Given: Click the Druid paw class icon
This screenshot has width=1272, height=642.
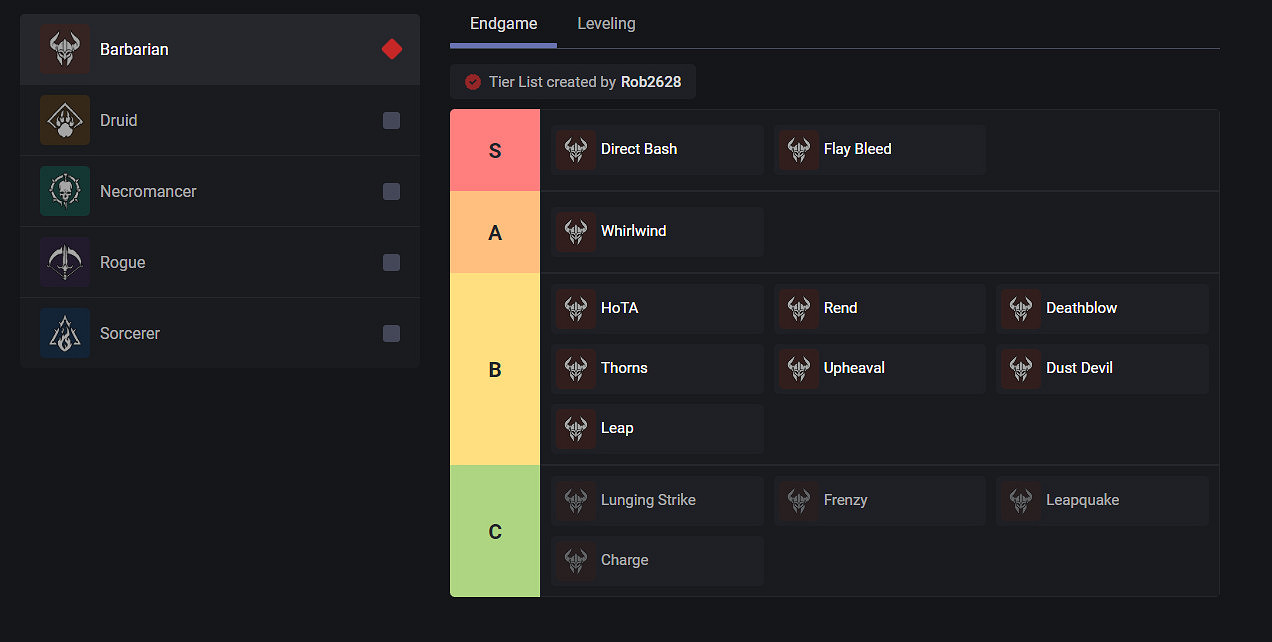Looking at the screenshot, I should pyautogui.click(x=65, y=120).
